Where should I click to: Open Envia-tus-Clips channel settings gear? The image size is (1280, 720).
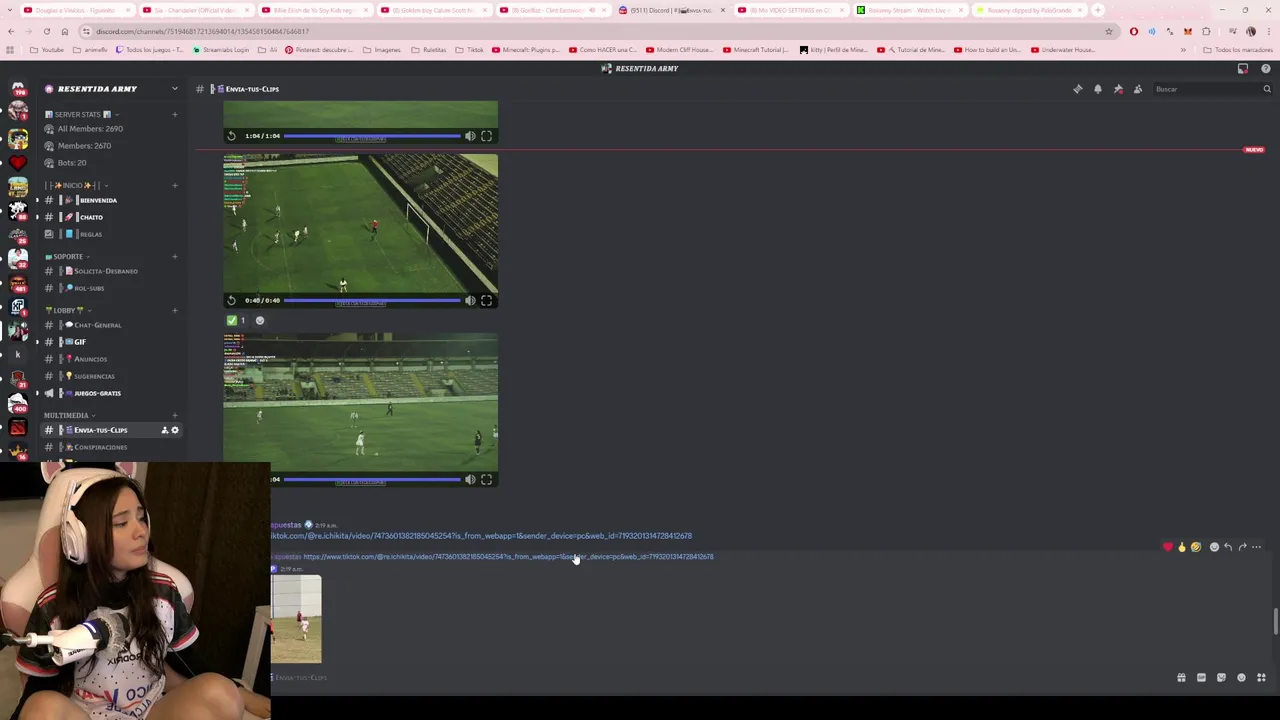(175, 430)
